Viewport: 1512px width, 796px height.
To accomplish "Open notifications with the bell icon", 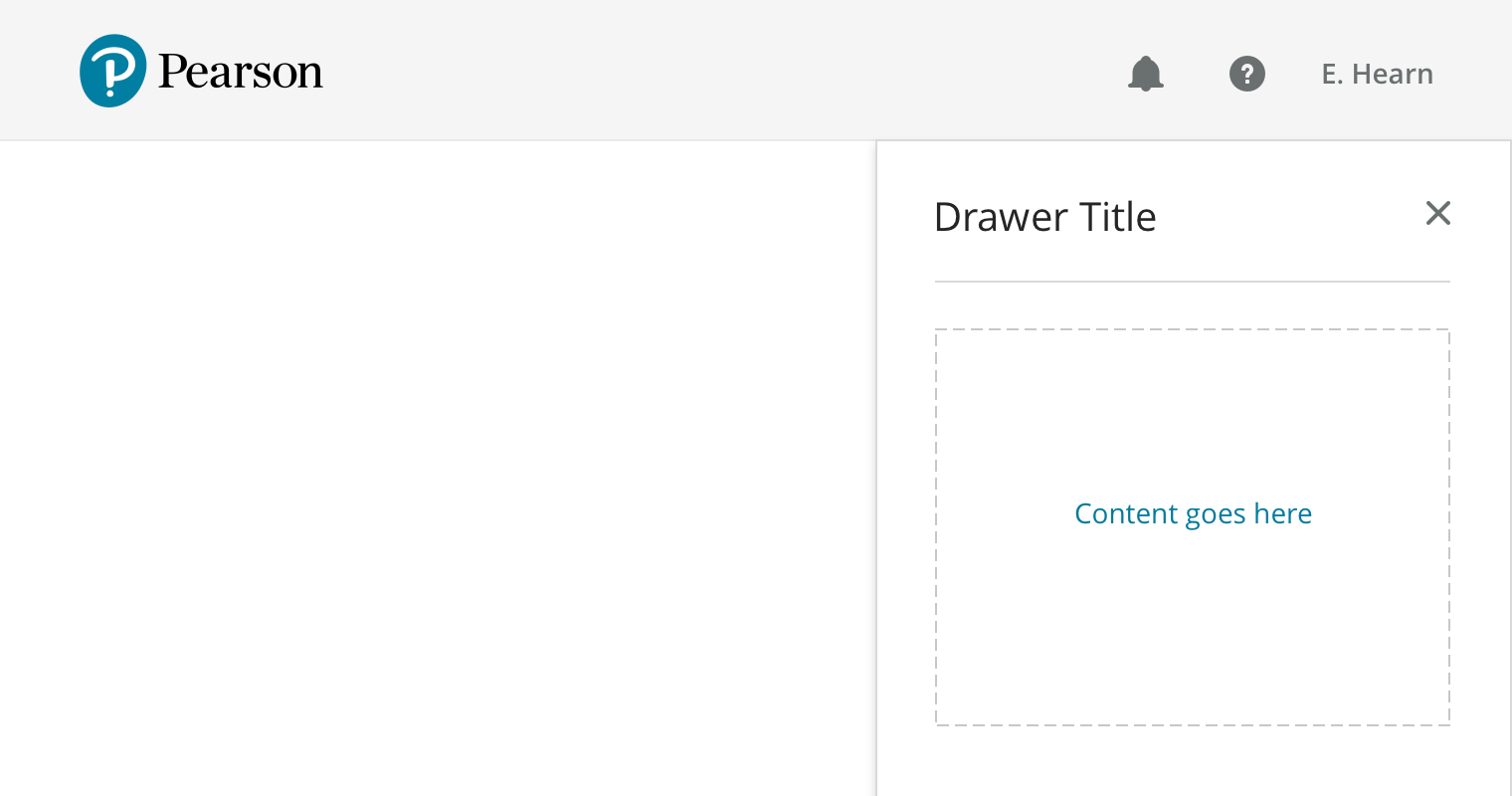I will click(1146, 74).
